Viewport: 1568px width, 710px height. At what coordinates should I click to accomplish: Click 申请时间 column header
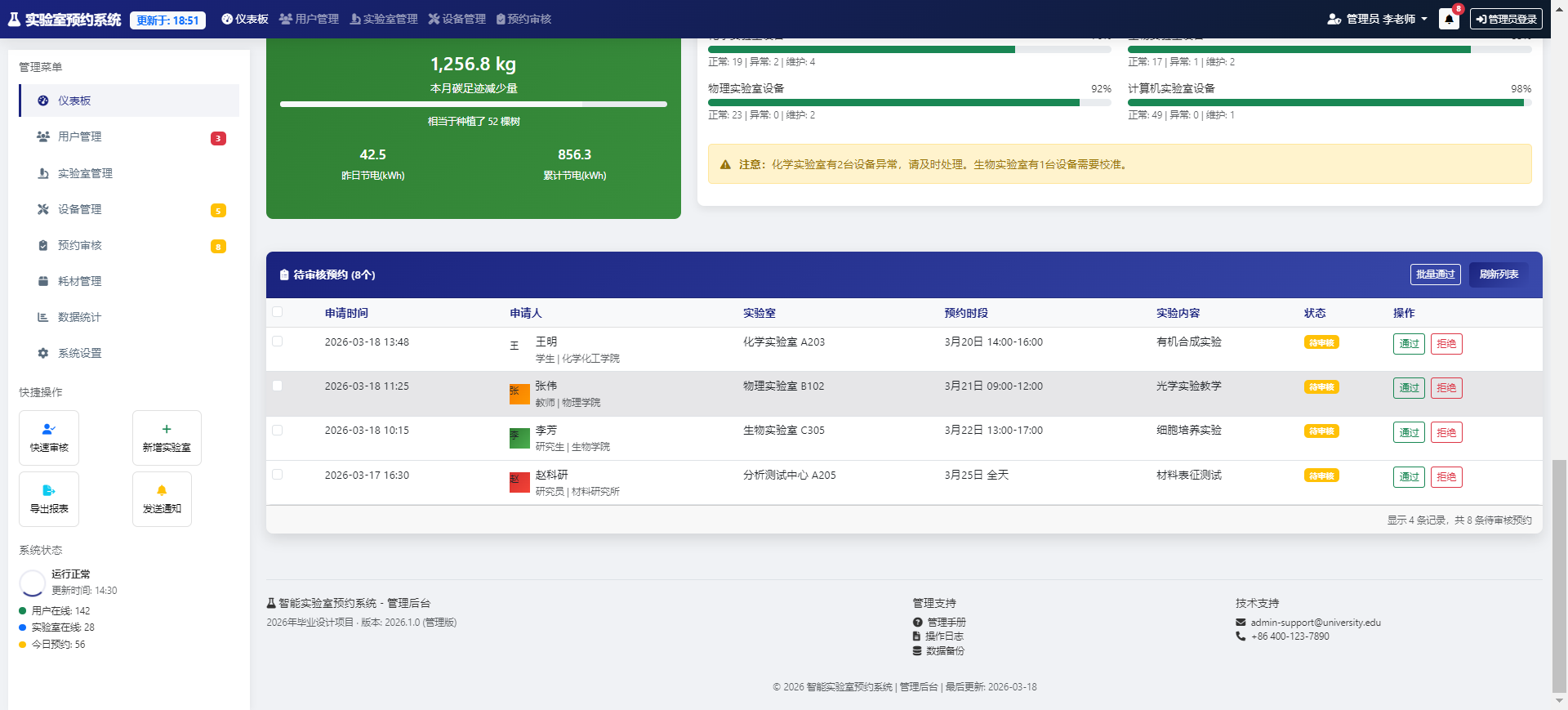346,313
